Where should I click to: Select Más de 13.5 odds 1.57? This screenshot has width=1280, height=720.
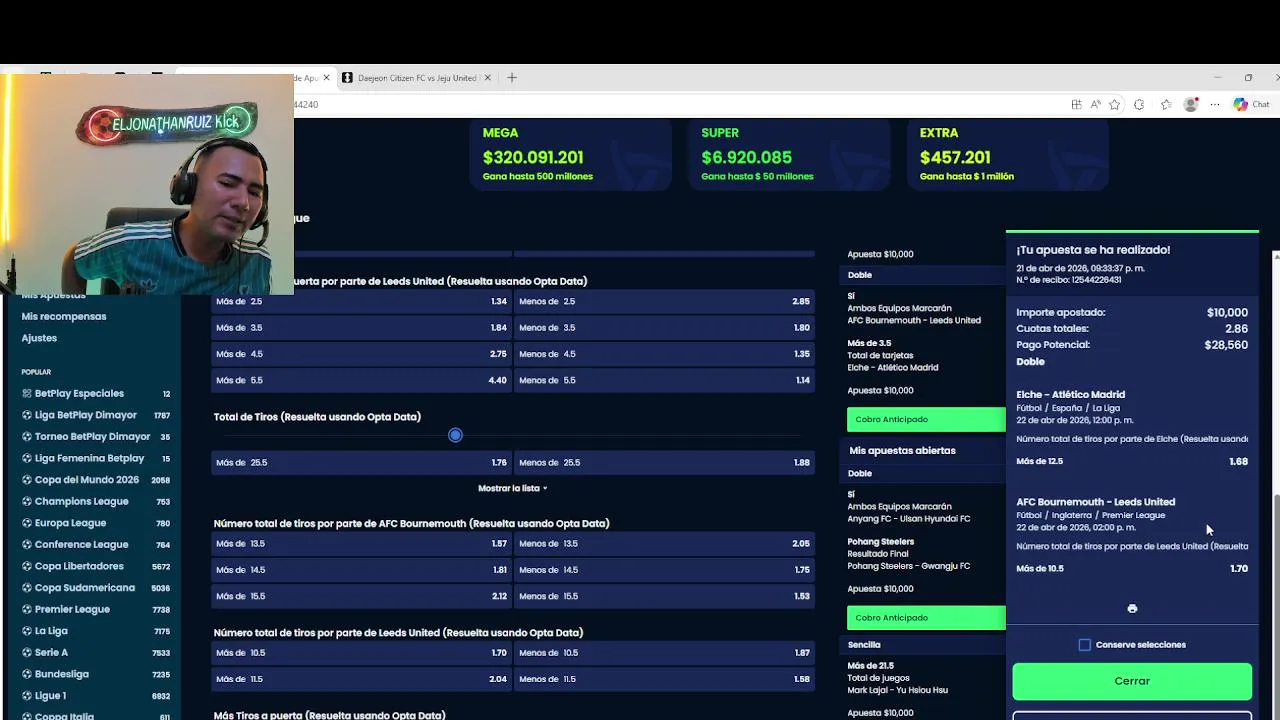point(361,544)
